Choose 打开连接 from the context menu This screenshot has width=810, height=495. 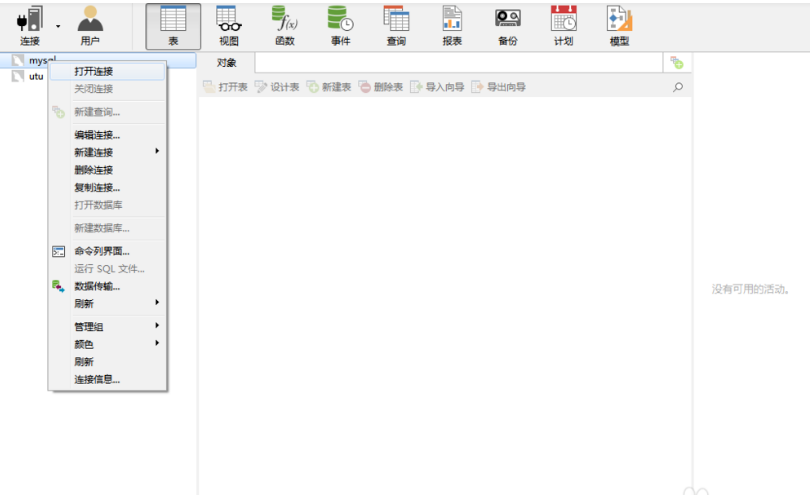coord(107,71)
